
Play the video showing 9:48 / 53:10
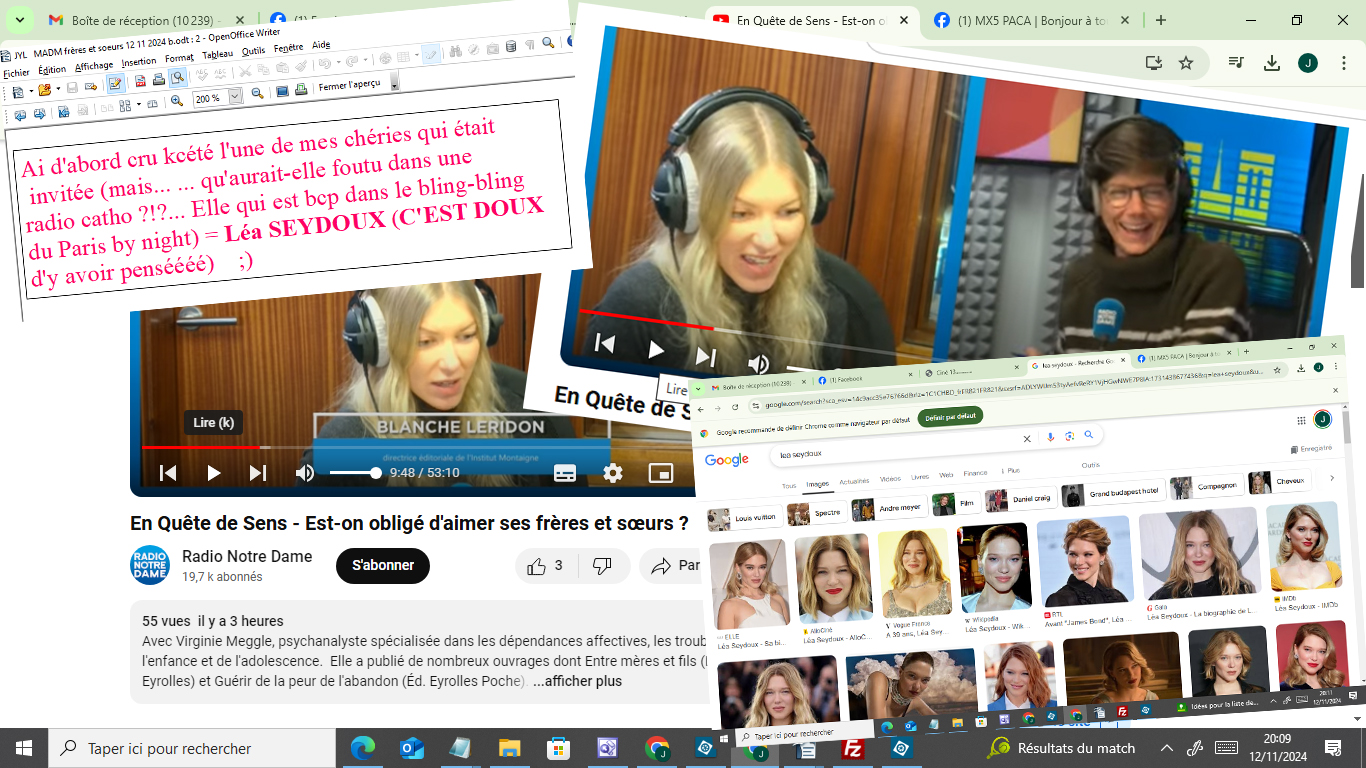click(x=213, y=473)
